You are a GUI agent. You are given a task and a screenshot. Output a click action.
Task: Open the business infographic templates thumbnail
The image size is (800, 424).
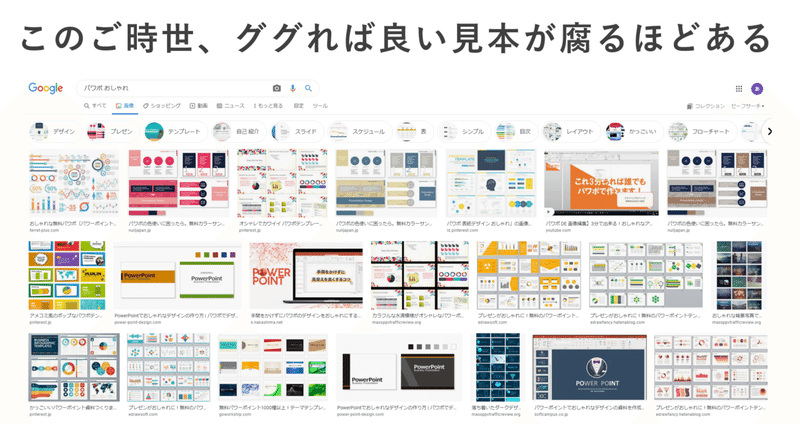point(74,367)
